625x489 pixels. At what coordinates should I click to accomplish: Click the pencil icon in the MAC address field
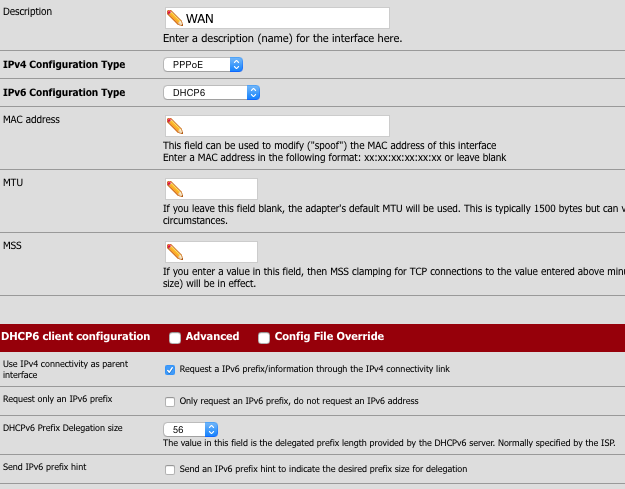[x=174, y=126]
